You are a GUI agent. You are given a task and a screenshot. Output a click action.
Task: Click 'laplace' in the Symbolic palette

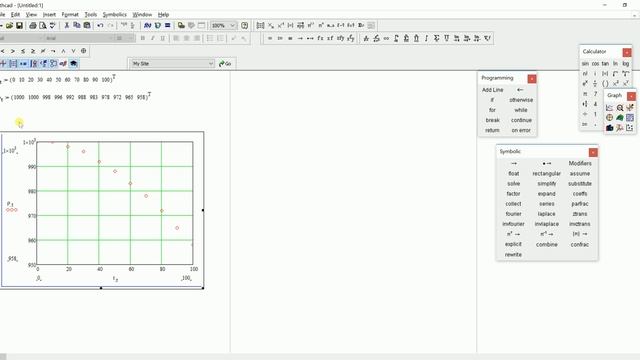point(547,214)
